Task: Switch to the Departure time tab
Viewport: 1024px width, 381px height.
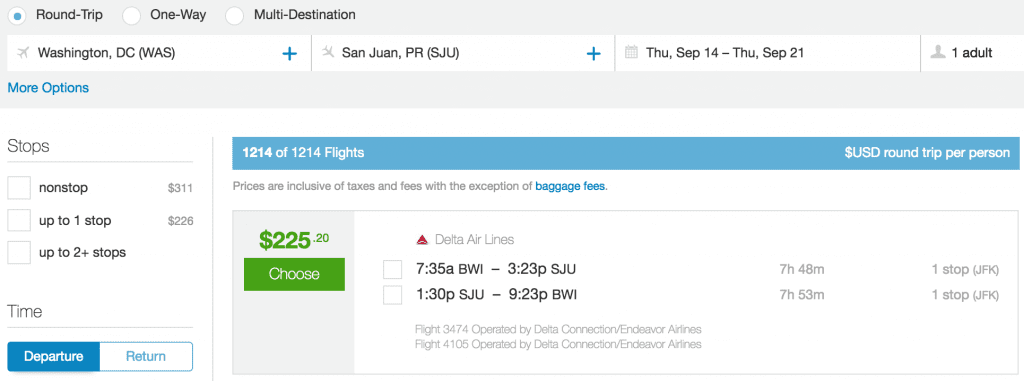Action: [x=54, y=356]
